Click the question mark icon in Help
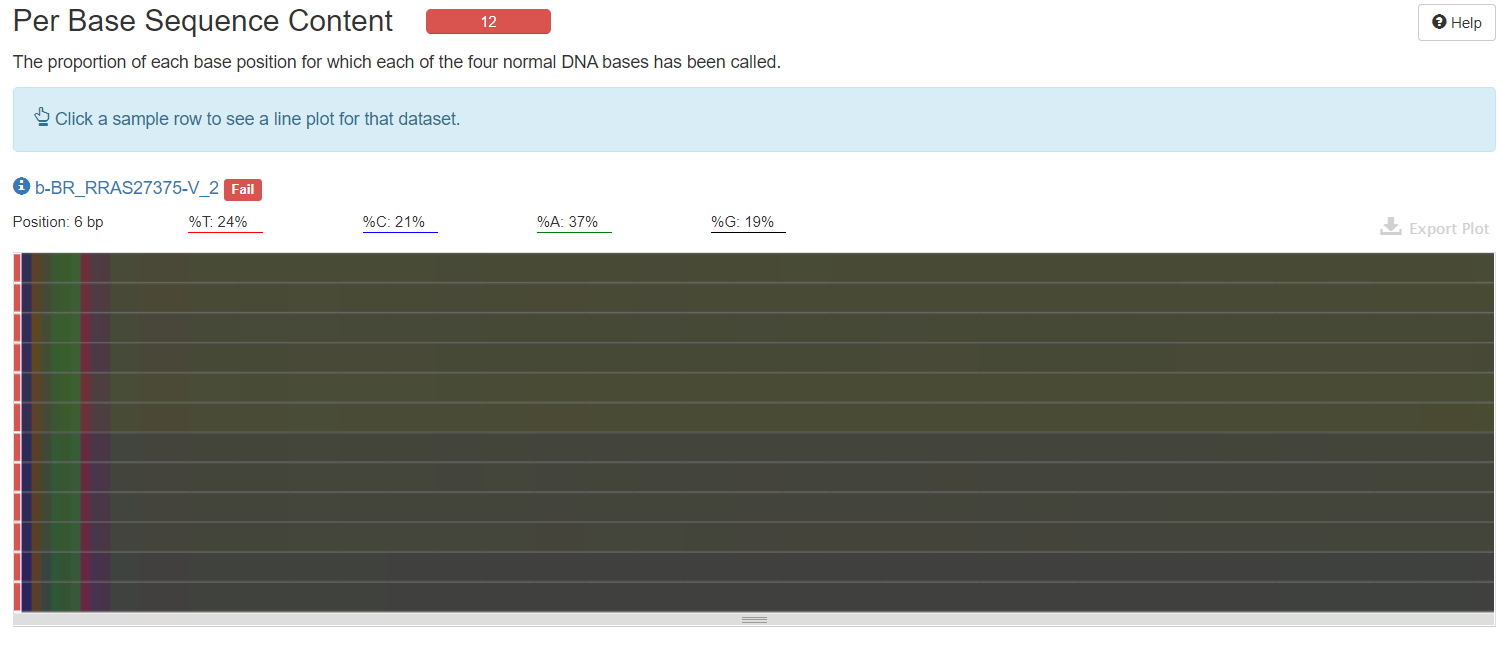This screenshot has height=649, width=1500. pyautogui.click(x=1439, y=22)
